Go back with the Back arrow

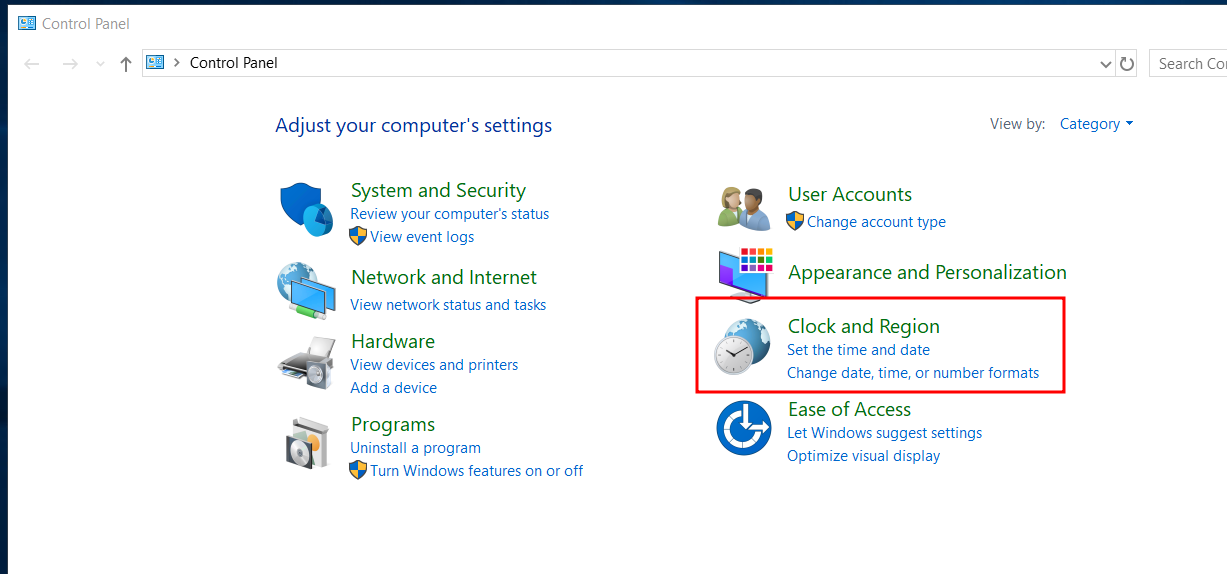(32, 64)
